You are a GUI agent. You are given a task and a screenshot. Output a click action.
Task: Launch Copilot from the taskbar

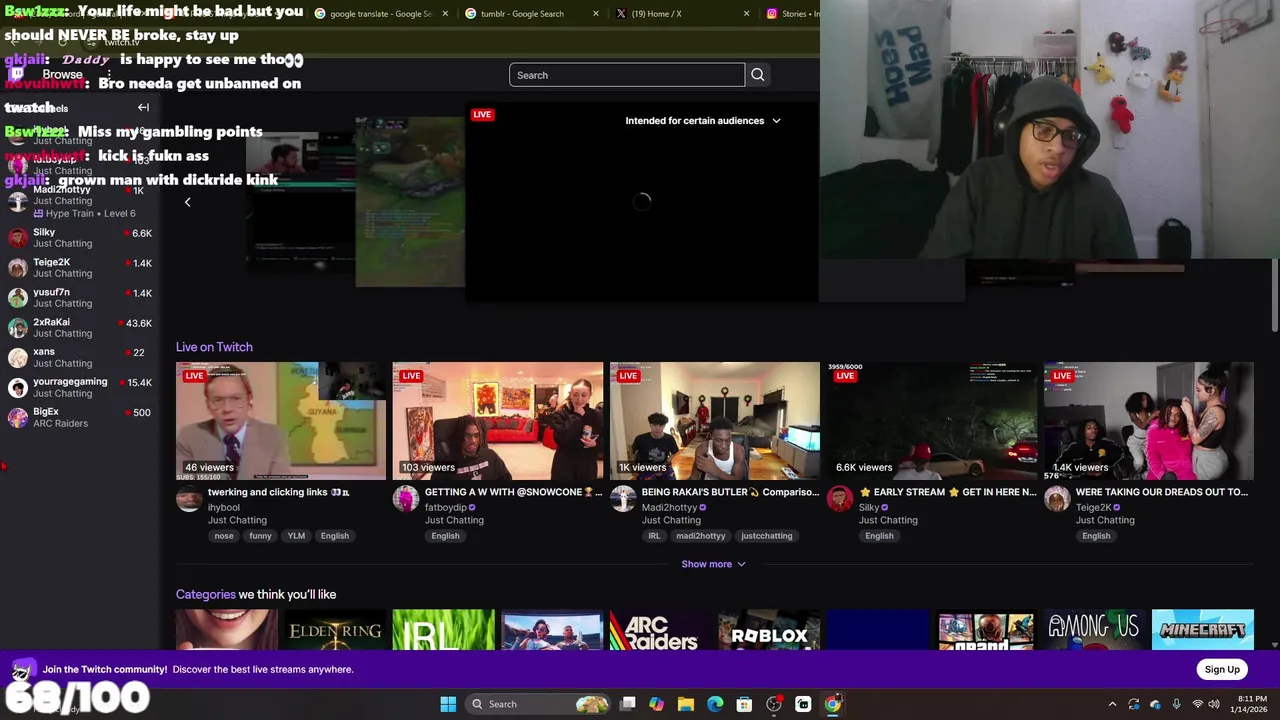click(x=656, y=704)
